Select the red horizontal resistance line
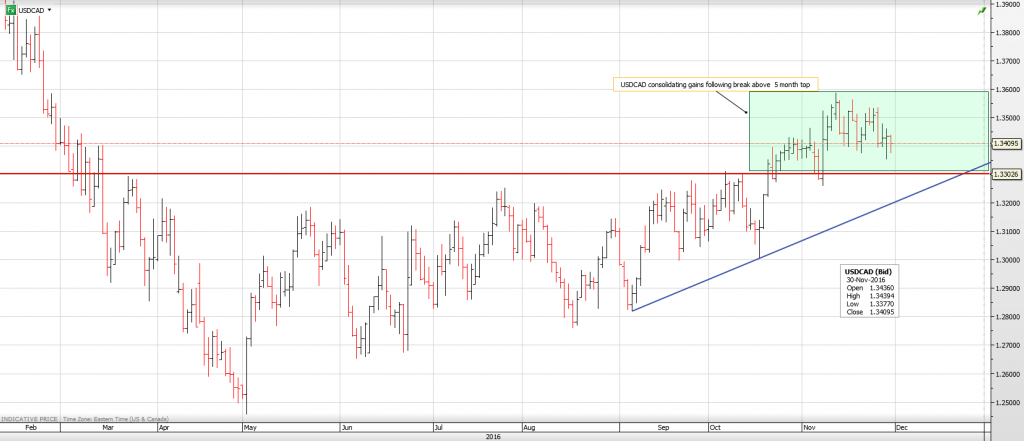 click(400, 174)
